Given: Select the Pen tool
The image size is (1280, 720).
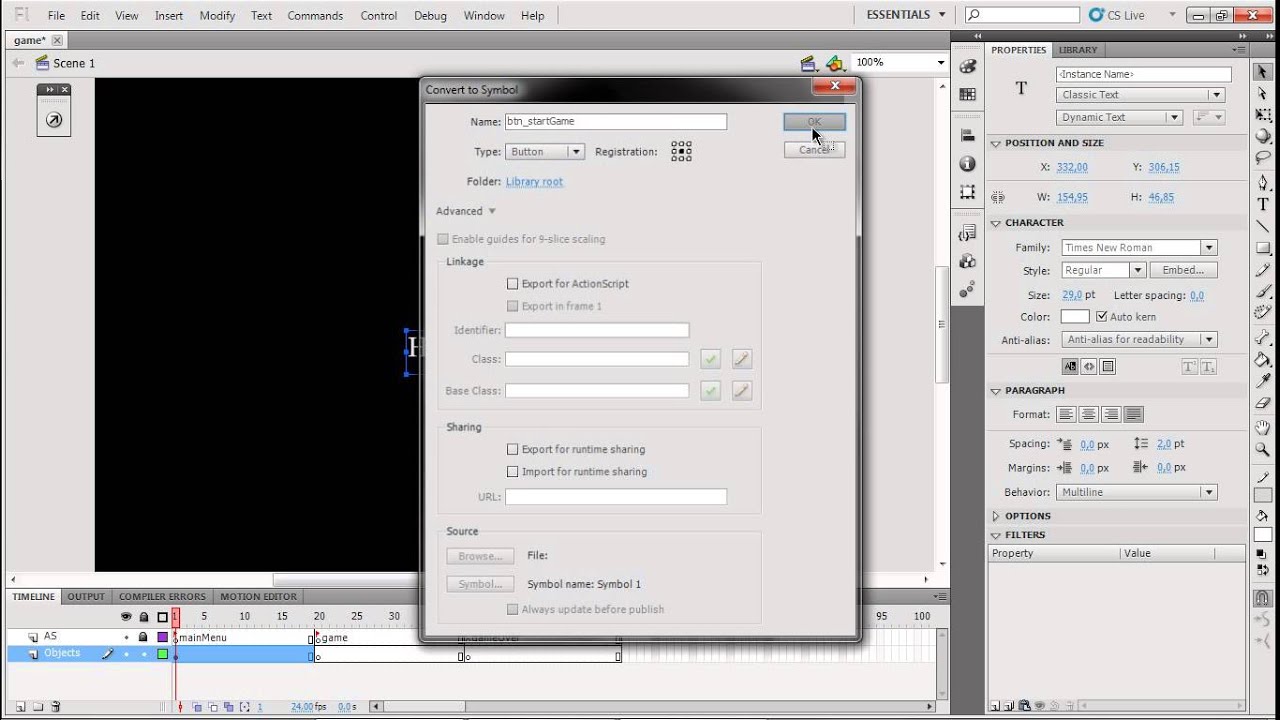Looking at the screenshot, I should (x=1263, y=183).
